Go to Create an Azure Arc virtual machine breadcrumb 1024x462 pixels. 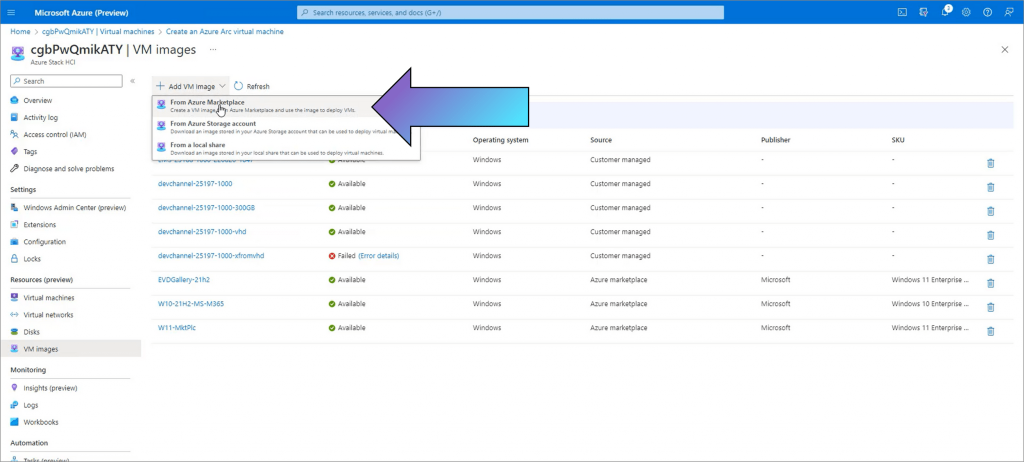pos(225,31)
